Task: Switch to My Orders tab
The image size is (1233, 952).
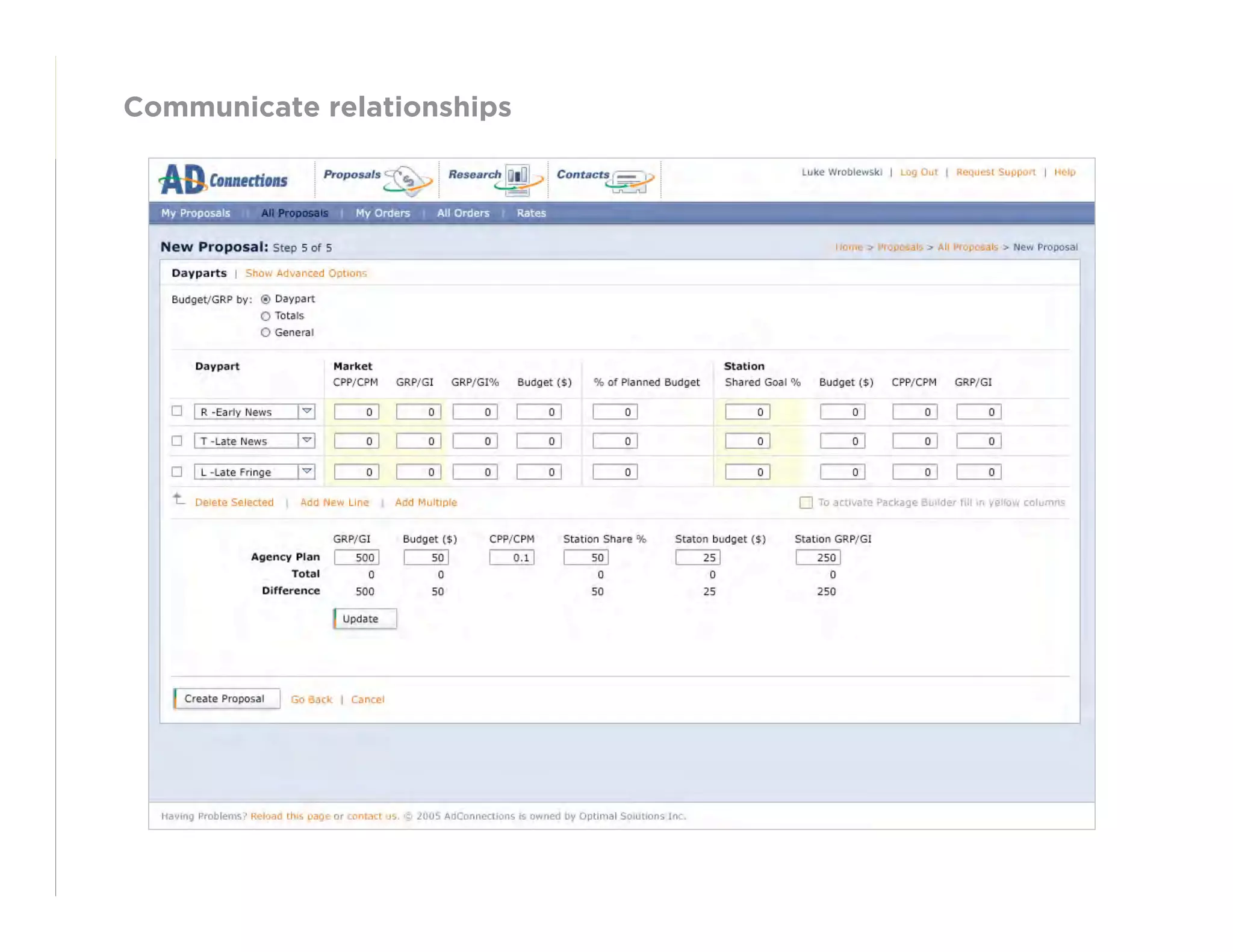Action: (x=382, y=213)
